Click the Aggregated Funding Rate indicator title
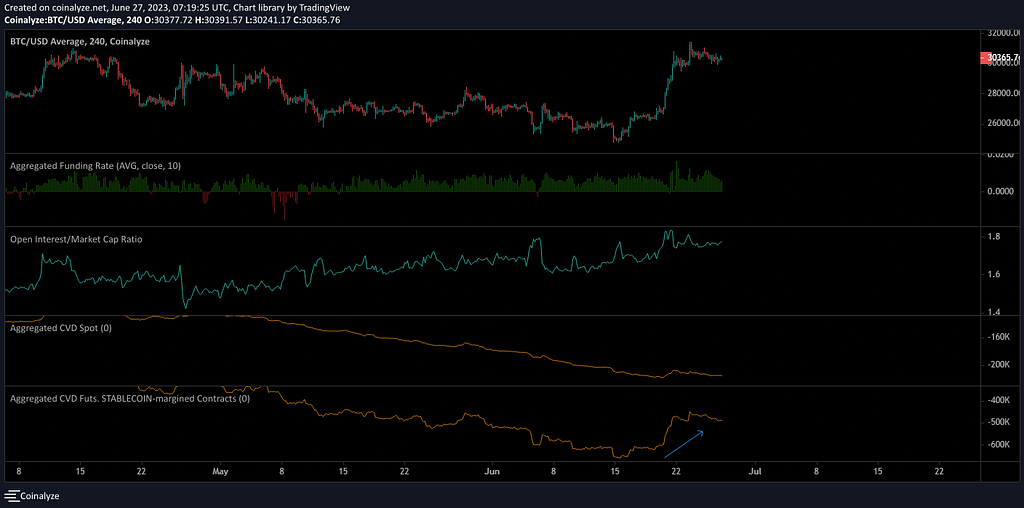 point(95,166)
